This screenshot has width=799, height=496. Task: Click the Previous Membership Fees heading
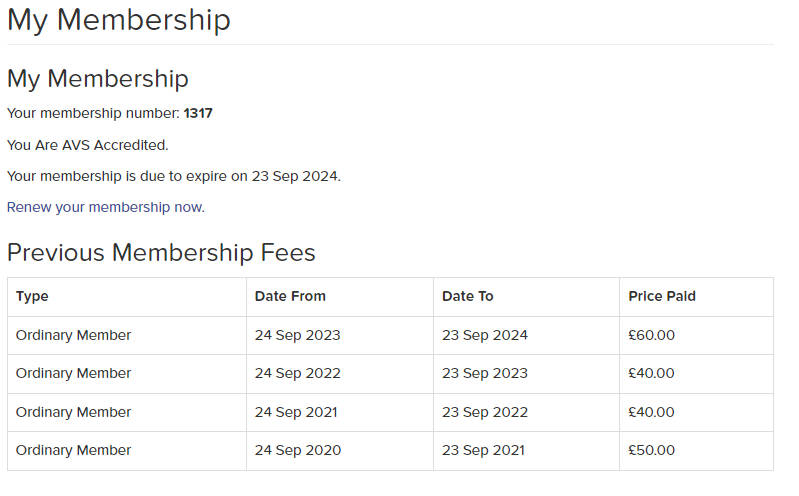click(161, 253)
